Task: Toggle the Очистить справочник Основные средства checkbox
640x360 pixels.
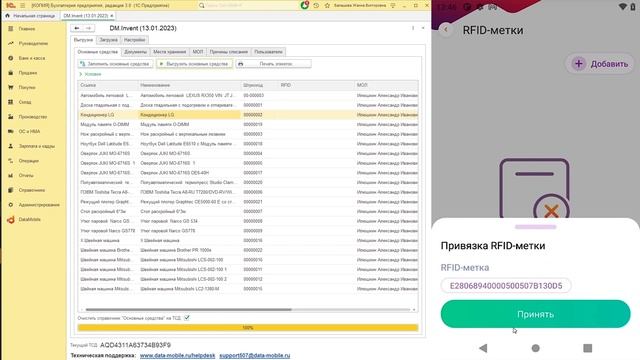Action: tap(187, 318)
